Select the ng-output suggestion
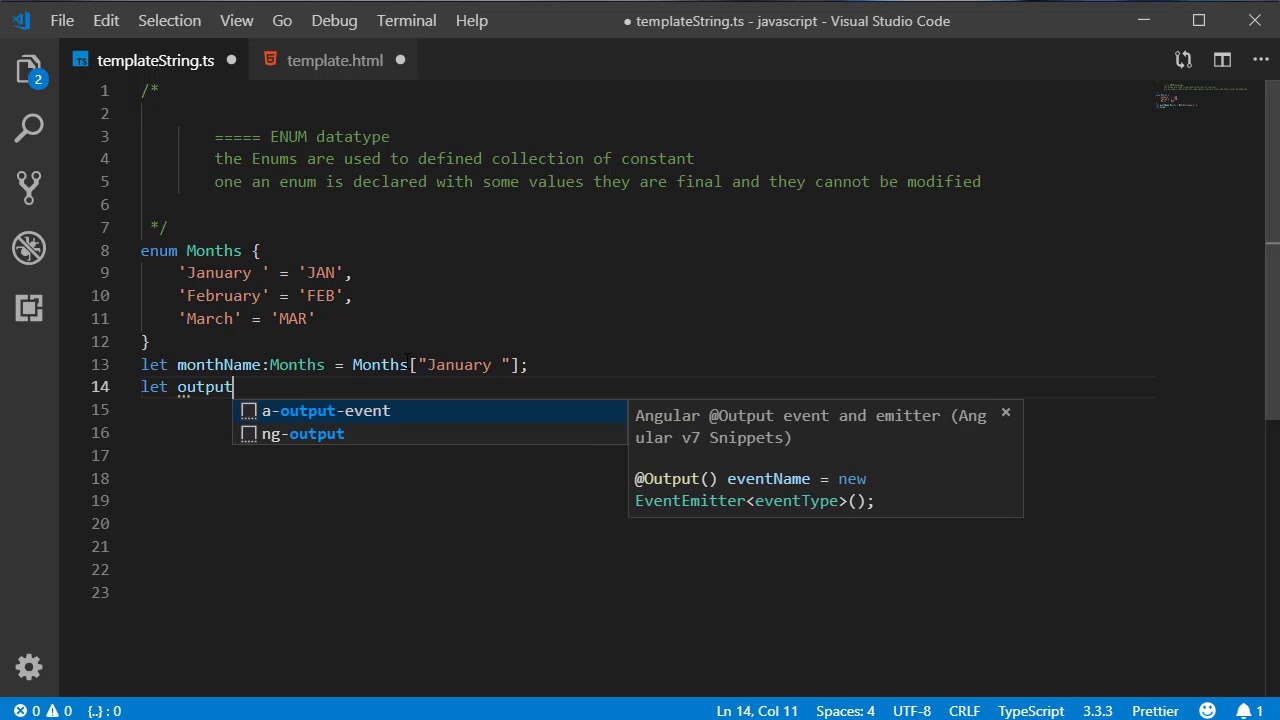 click(x=429, y=434)
